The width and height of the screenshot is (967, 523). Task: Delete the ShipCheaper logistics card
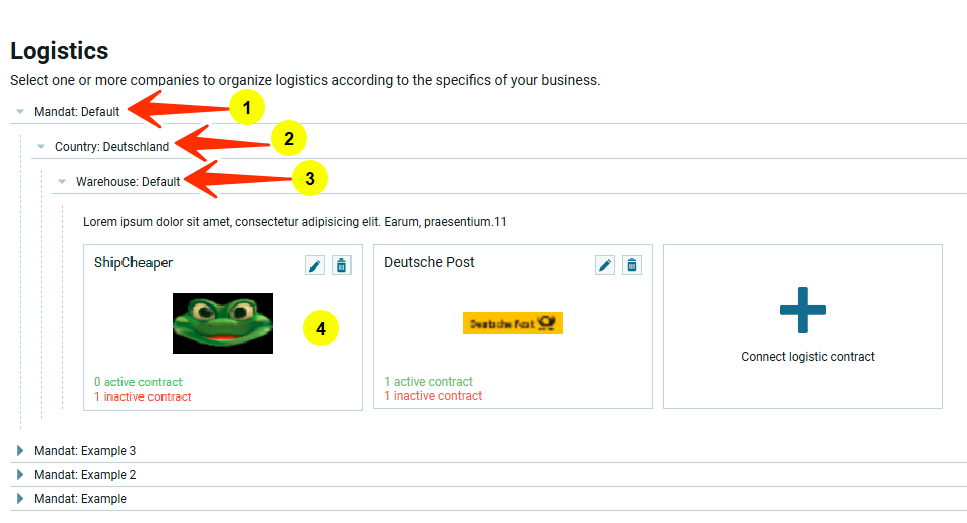[x=342, y=265]
